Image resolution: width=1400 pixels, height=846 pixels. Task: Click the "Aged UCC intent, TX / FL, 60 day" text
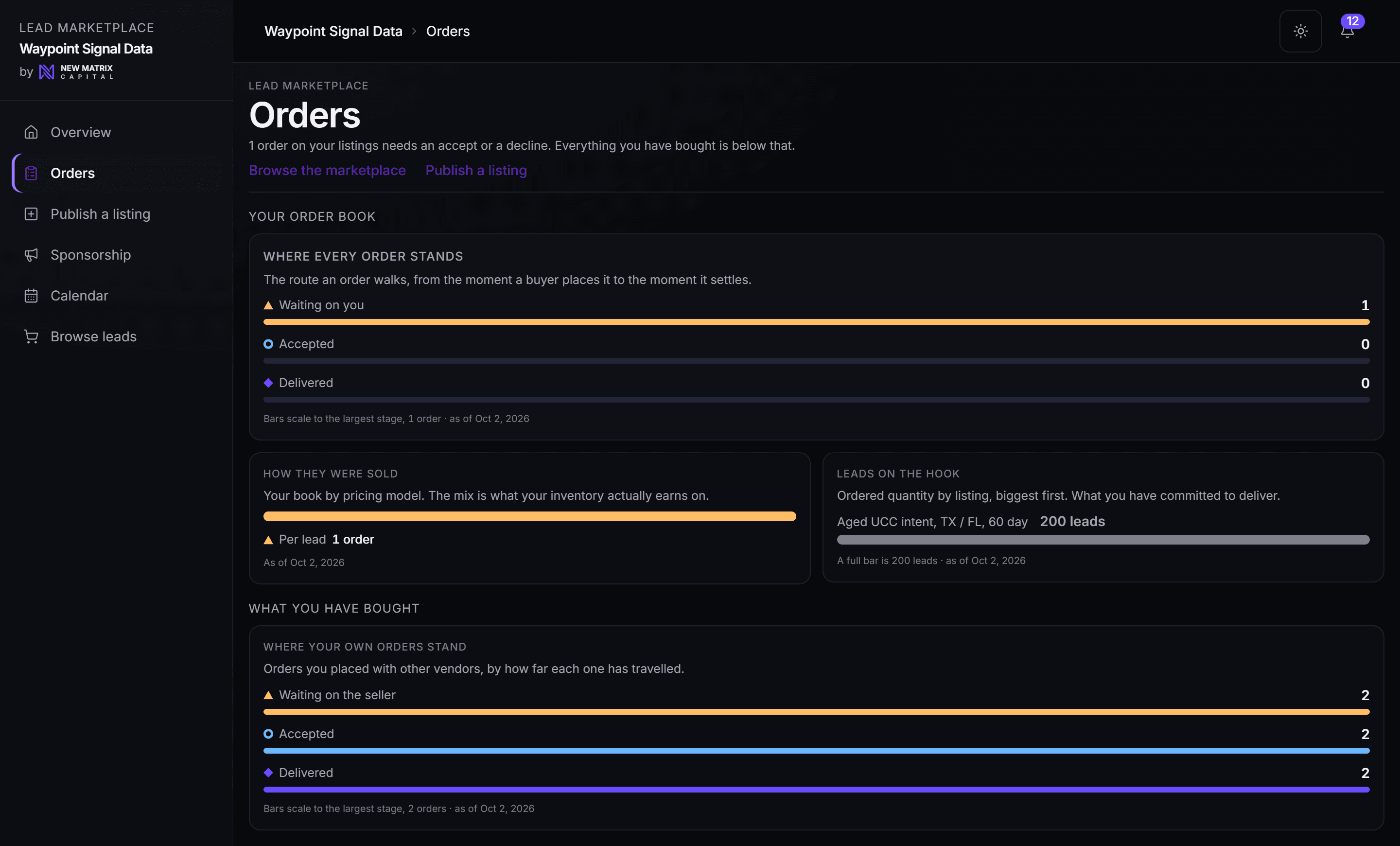click(932, 522)
